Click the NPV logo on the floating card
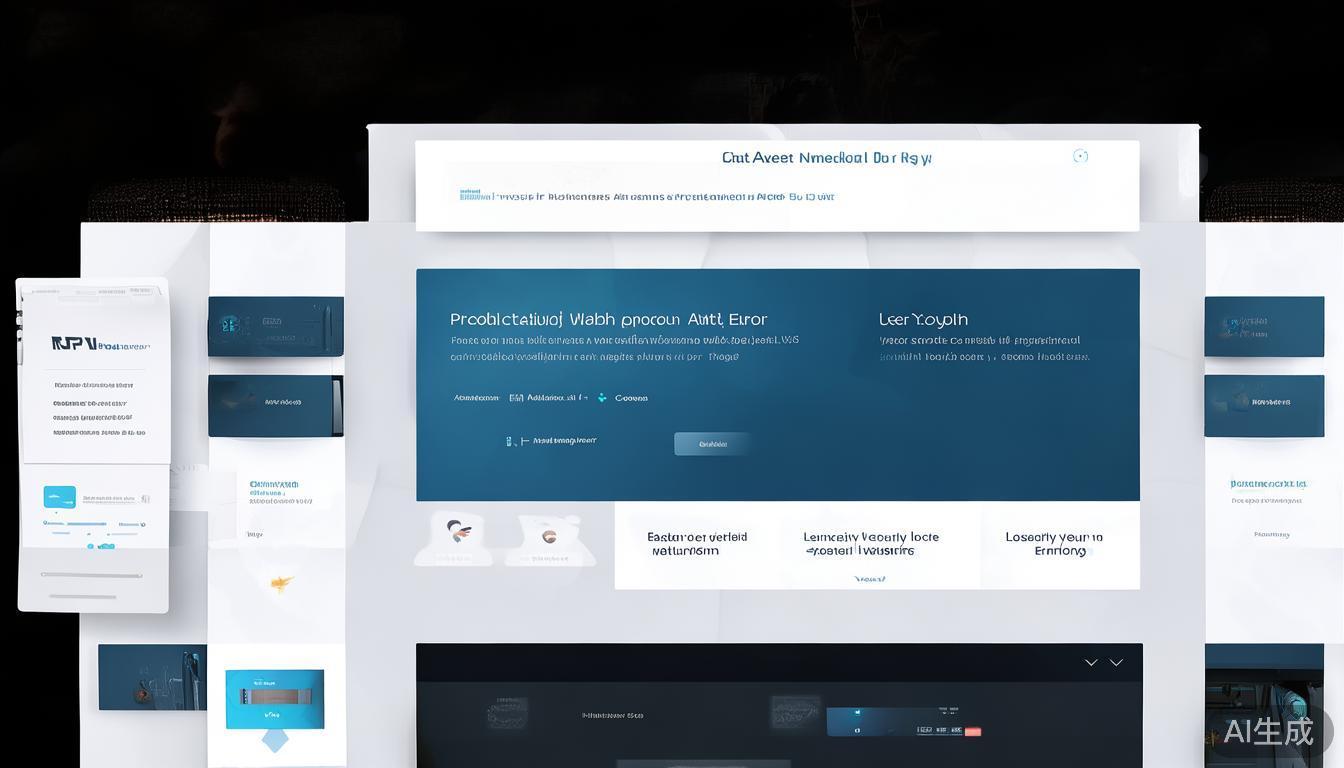 74,344
